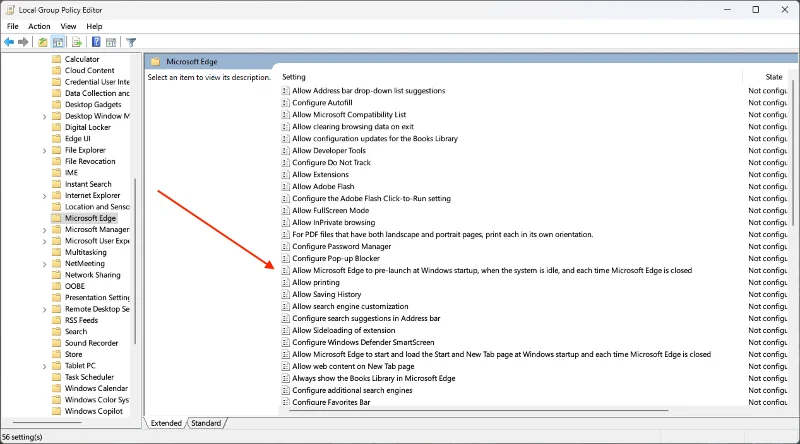The height and width of the screenshot is (444, 800).
Task: Select the Microsoft Edge tree item
Action: click(90, 218)
